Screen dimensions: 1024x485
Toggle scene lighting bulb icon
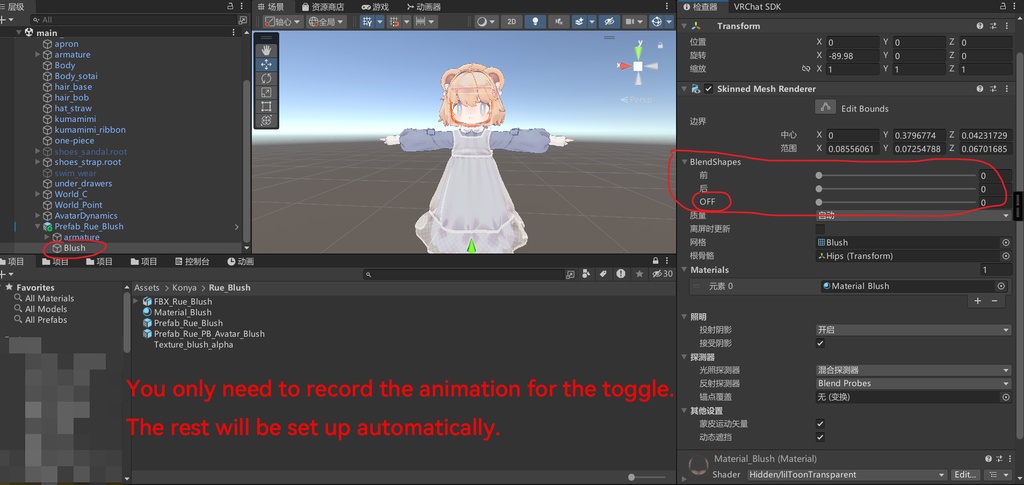pos(536,22)
